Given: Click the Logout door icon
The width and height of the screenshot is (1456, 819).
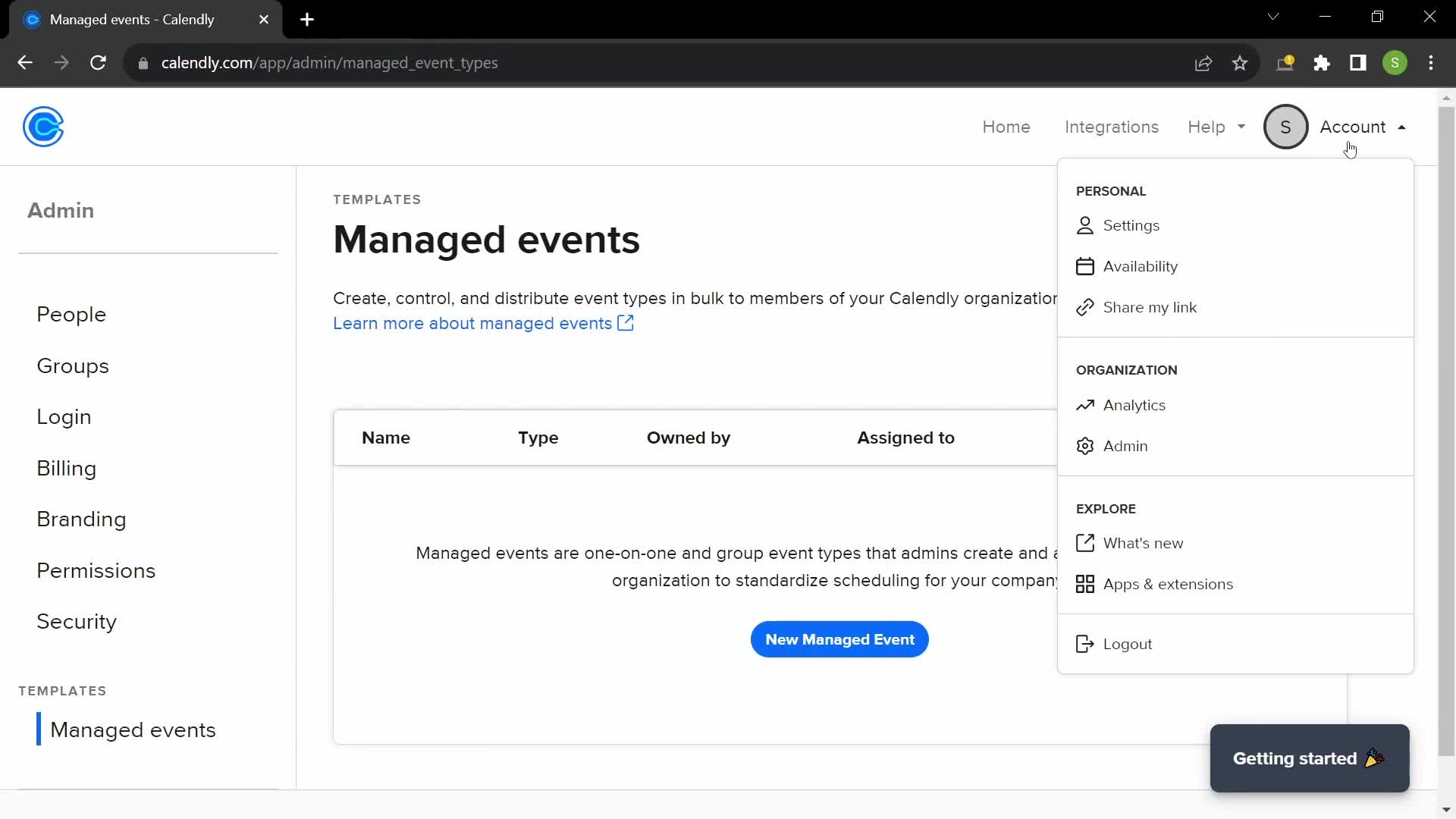Looking at the screenshot, I should 1085,644.
